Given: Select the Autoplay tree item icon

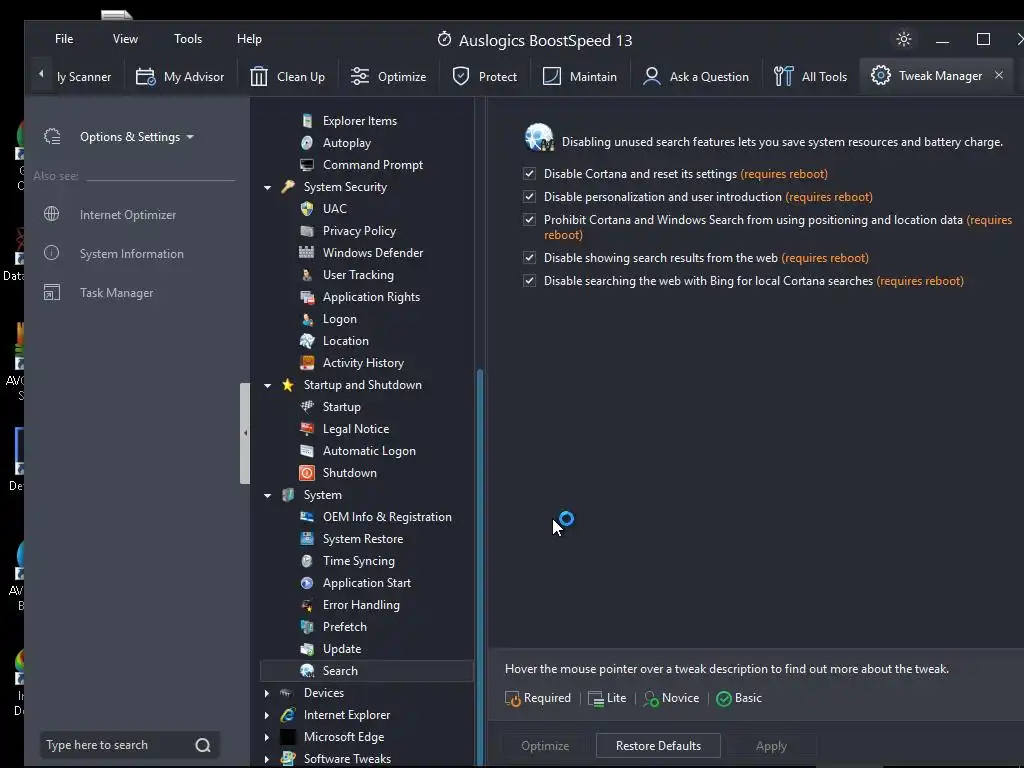Looking at the screenshot, I should point(307,143).
